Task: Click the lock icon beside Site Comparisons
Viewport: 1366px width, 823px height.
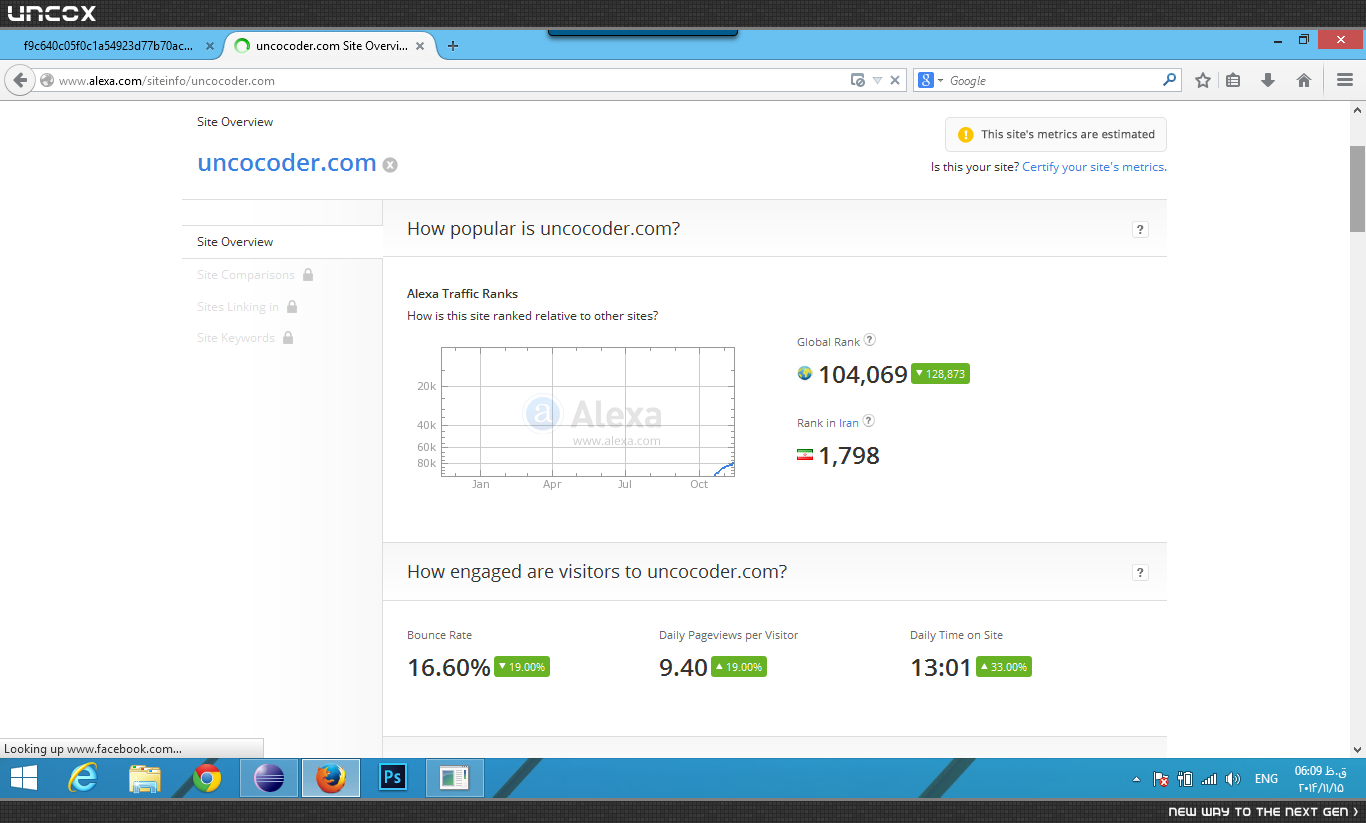Action: coord(308,274)
